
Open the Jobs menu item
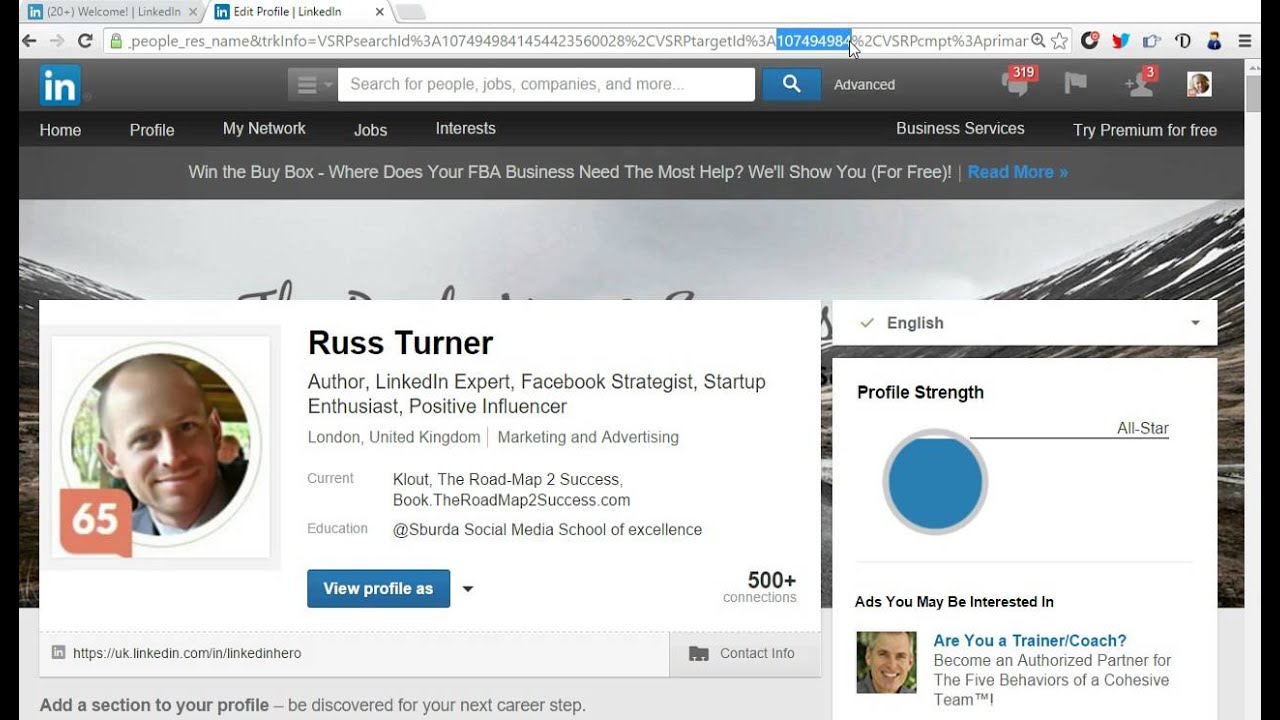pos(370,130)
